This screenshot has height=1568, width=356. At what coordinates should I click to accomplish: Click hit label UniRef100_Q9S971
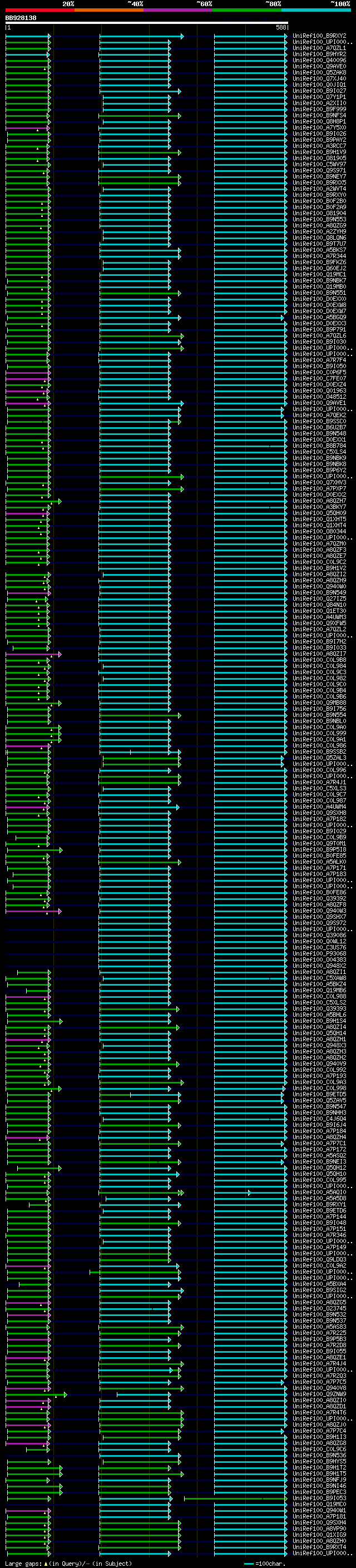click(x=319, y=170)
